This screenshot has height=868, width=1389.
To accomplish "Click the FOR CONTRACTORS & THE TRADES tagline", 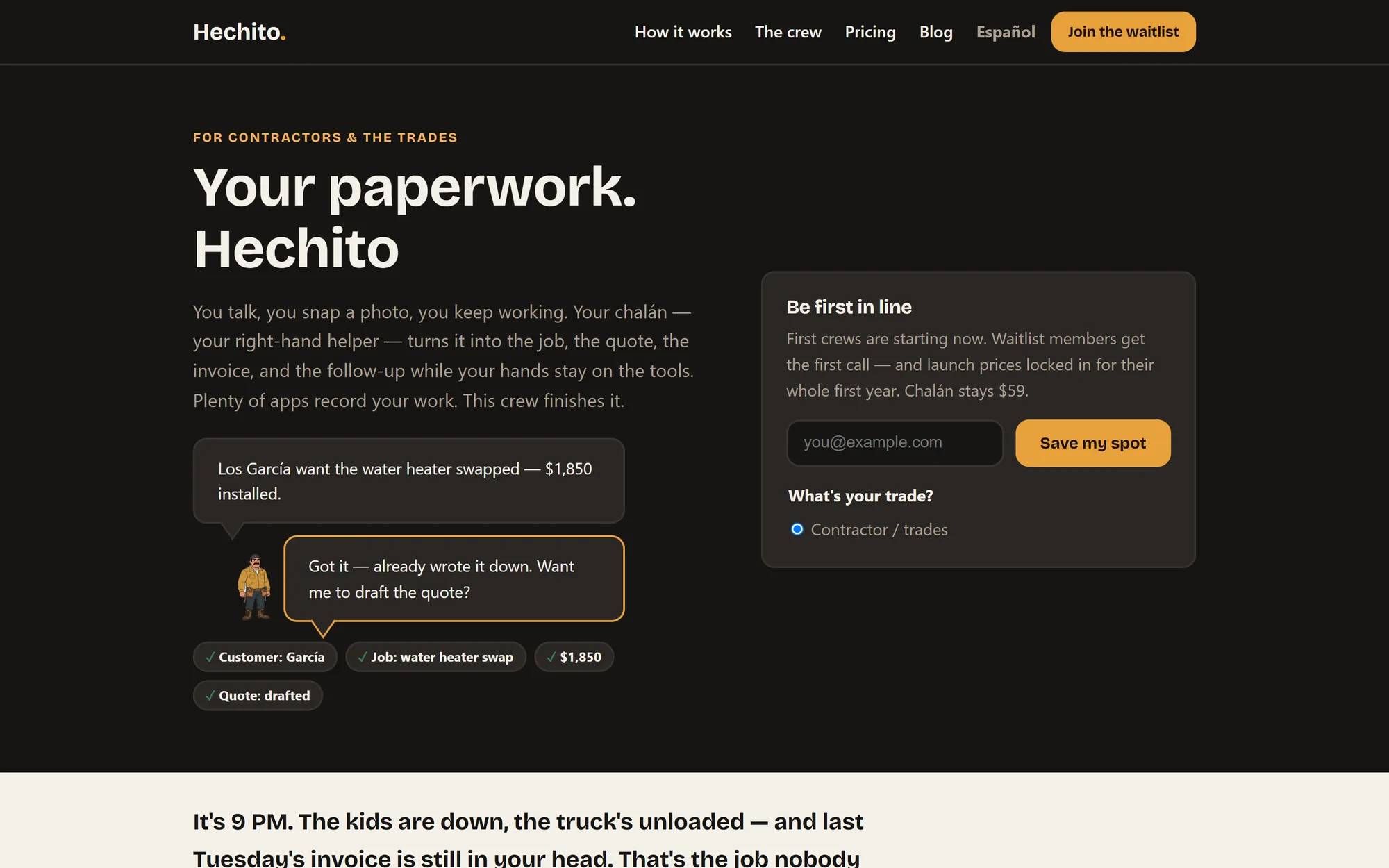I will (325, 137).
